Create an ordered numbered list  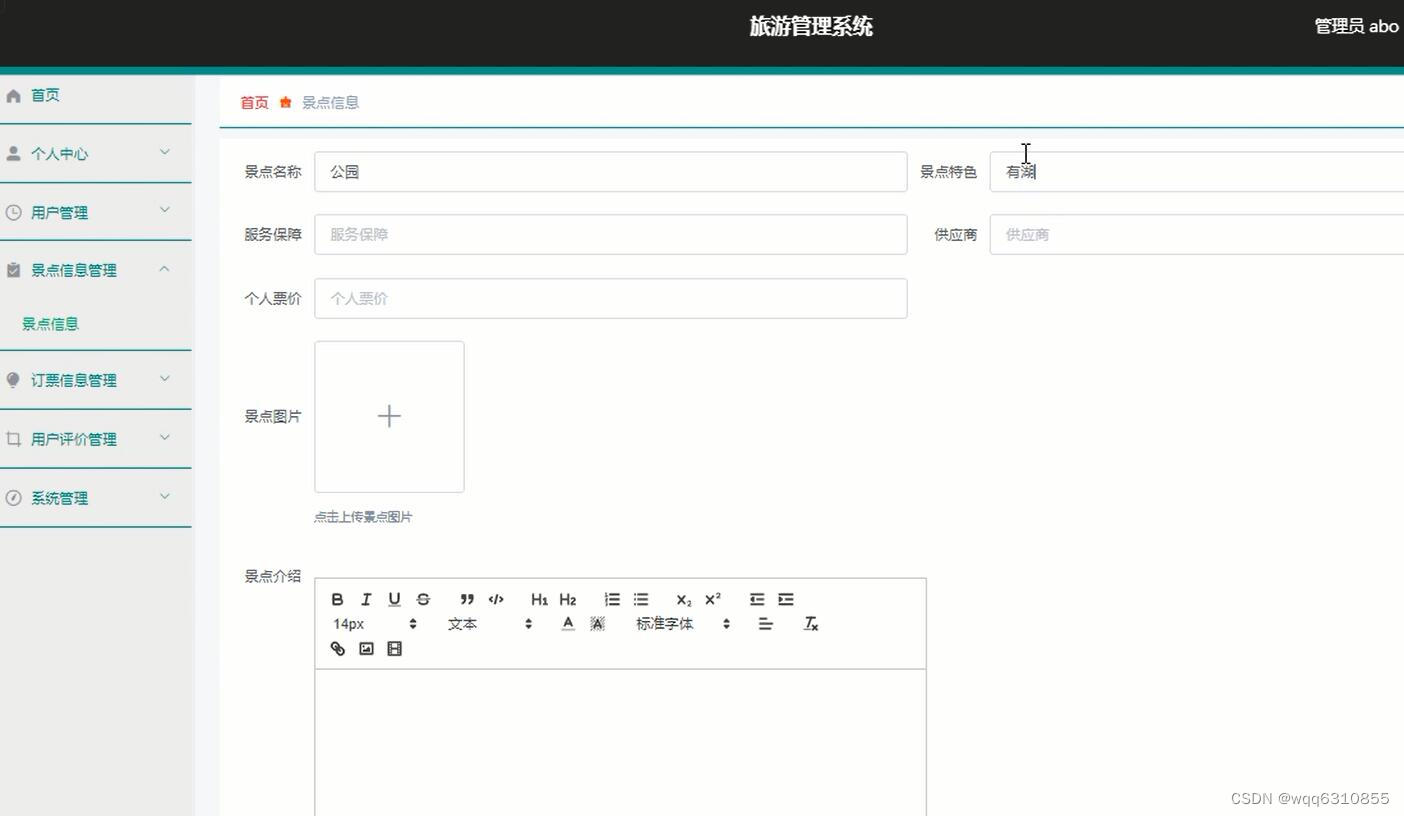[612, 599]
